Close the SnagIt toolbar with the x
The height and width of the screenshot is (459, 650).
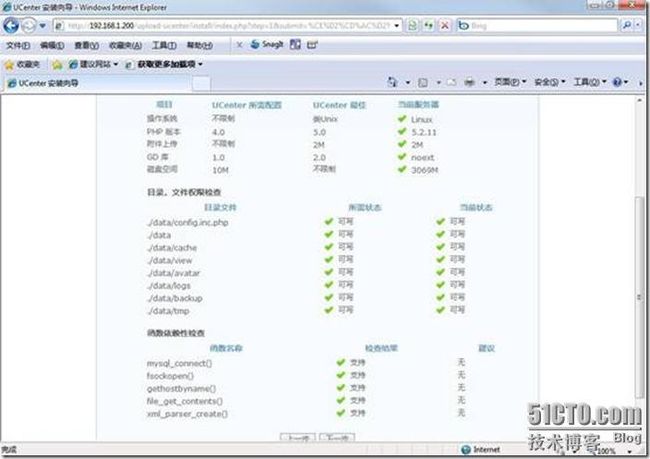click(x=239, y=45)
